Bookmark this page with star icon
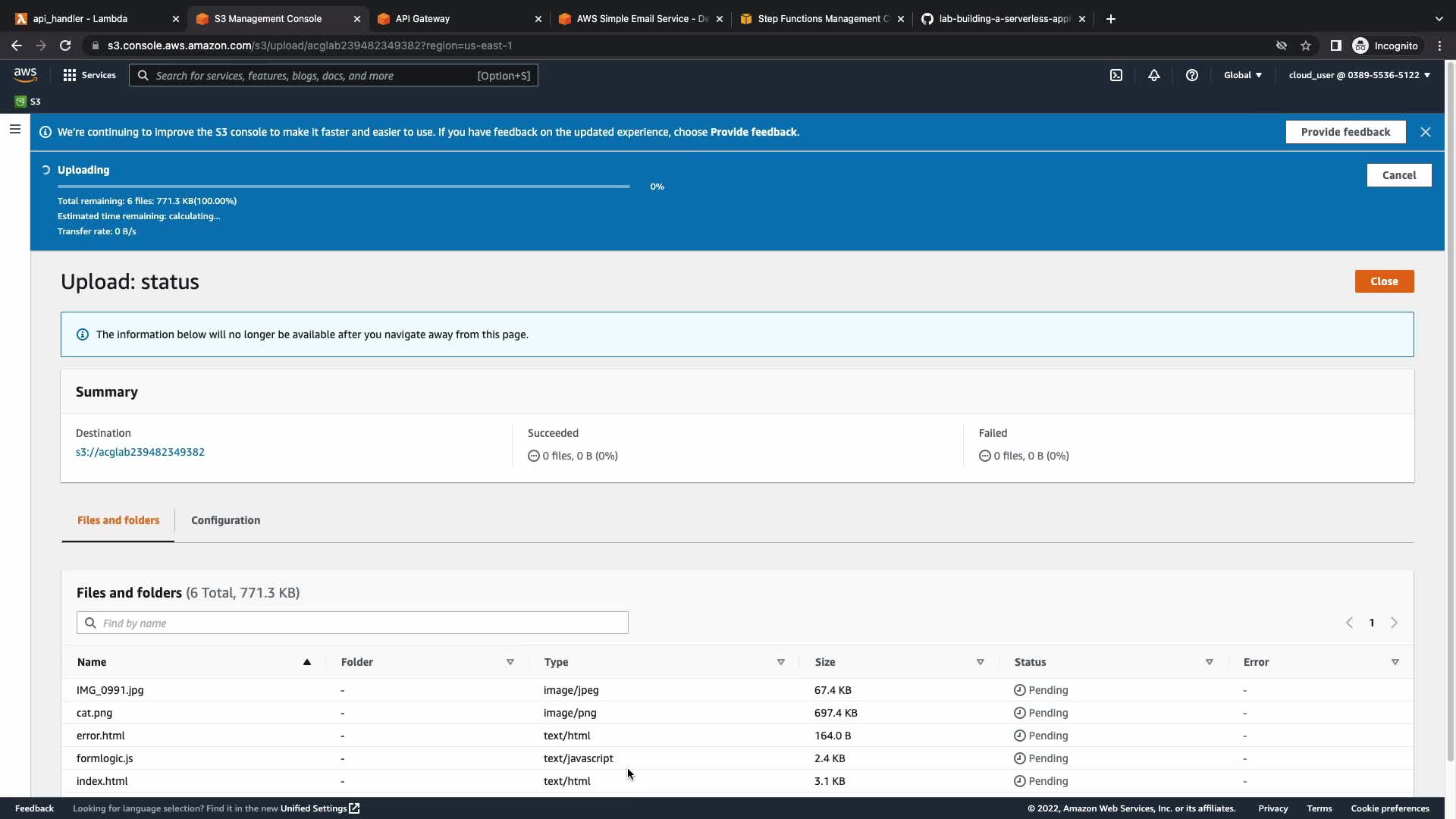Image resolution: width=1456 pixels, height=819 pixels. pos(1305,45)
